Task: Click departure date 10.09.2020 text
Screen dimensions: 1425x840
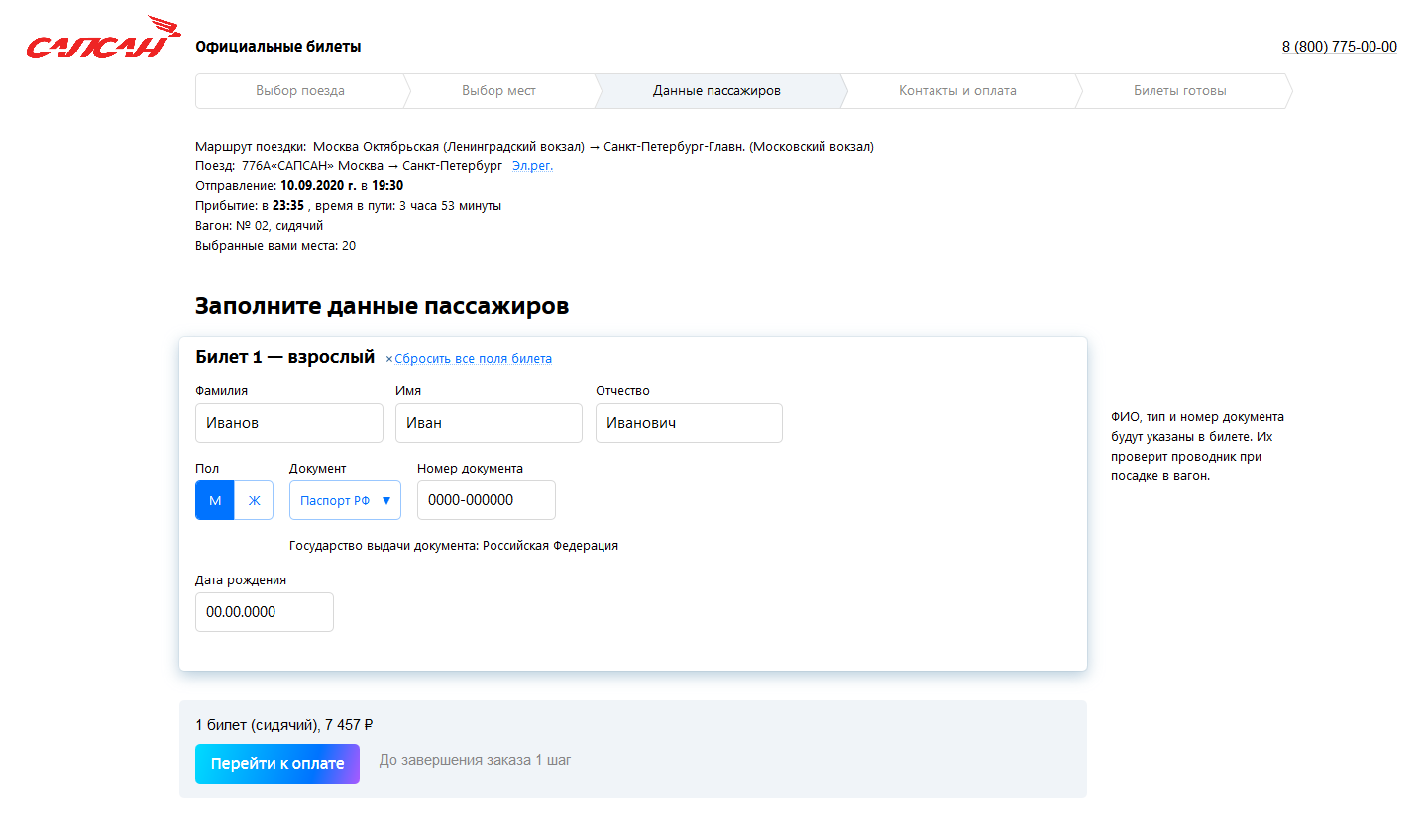Action: 318,186
